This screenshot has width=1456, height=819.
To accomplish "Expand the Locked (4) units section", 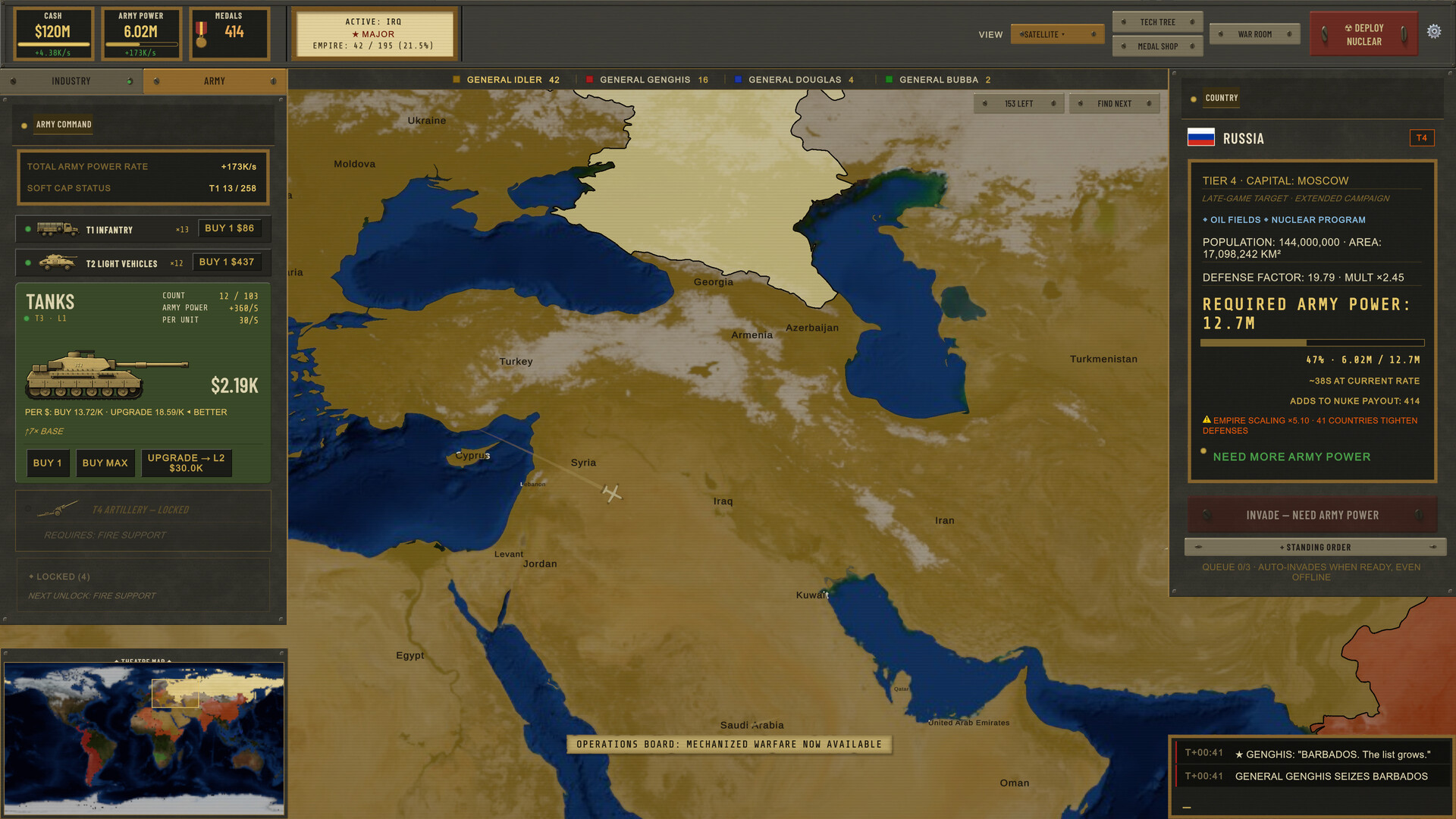I will (x=143, y=585).
